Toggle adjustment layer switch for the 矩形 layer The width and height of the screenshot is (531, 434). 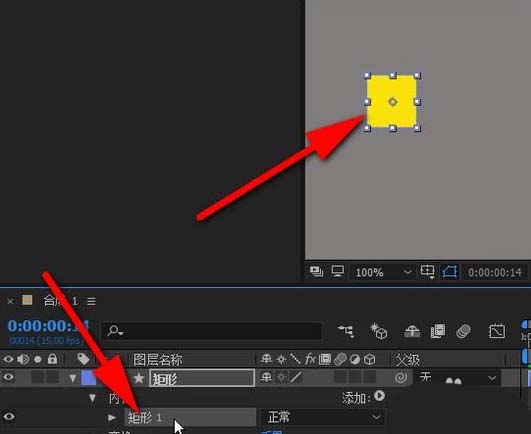click(x=355, y=377)
